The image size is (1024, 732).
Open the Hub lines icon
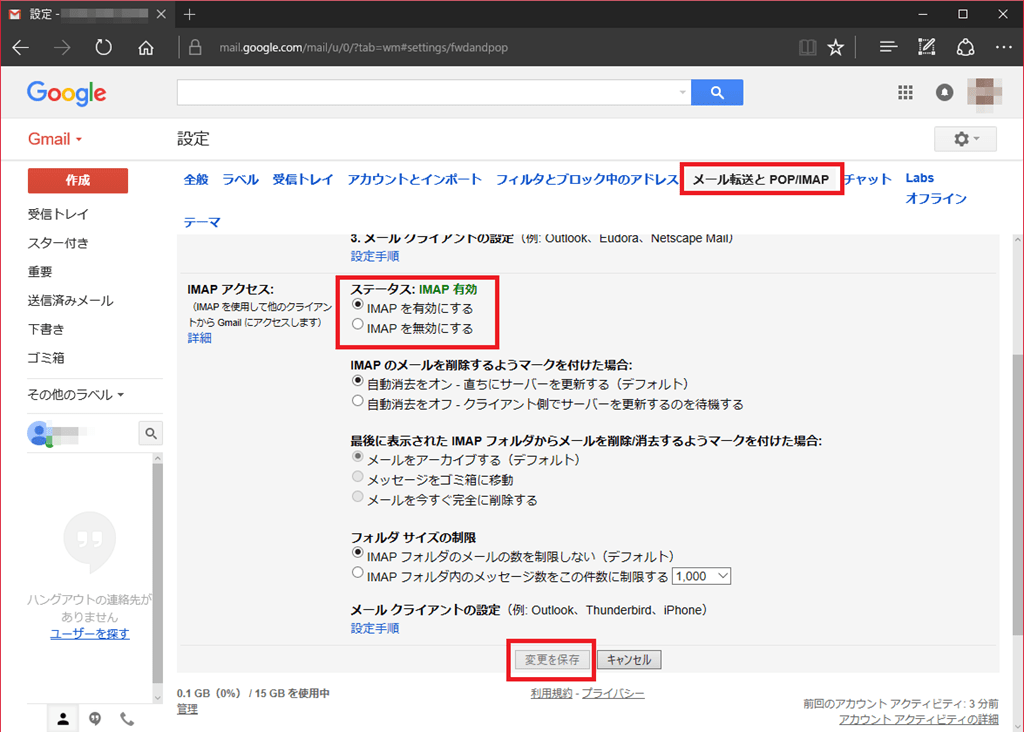point(888,47)
